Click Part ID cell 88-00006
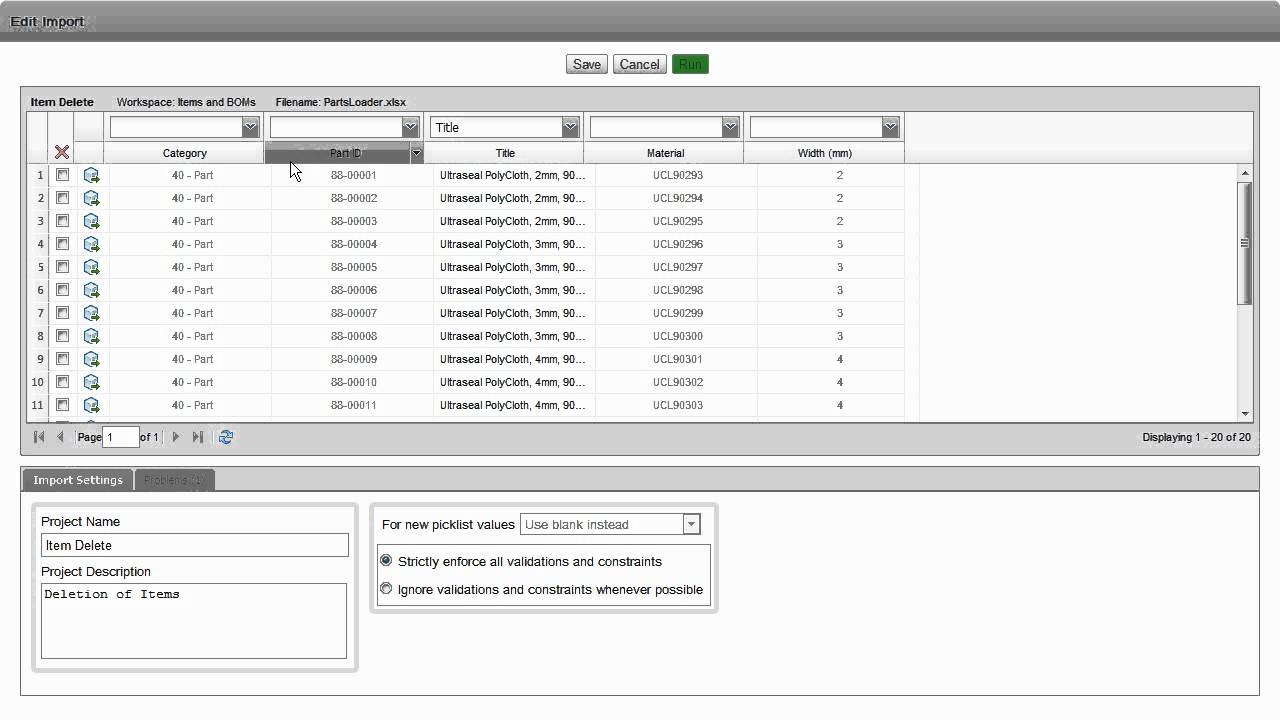 (354, 290)
